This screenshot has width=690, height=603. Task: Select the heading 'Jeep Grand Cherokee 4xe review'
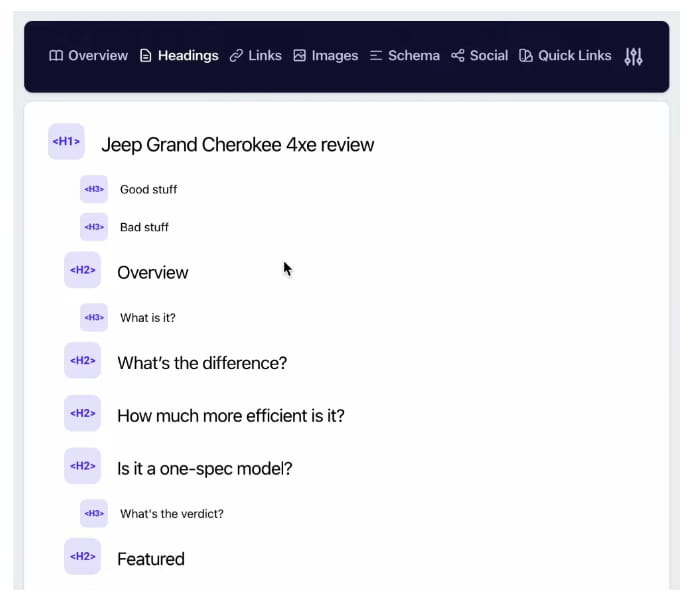click(238, 145)
